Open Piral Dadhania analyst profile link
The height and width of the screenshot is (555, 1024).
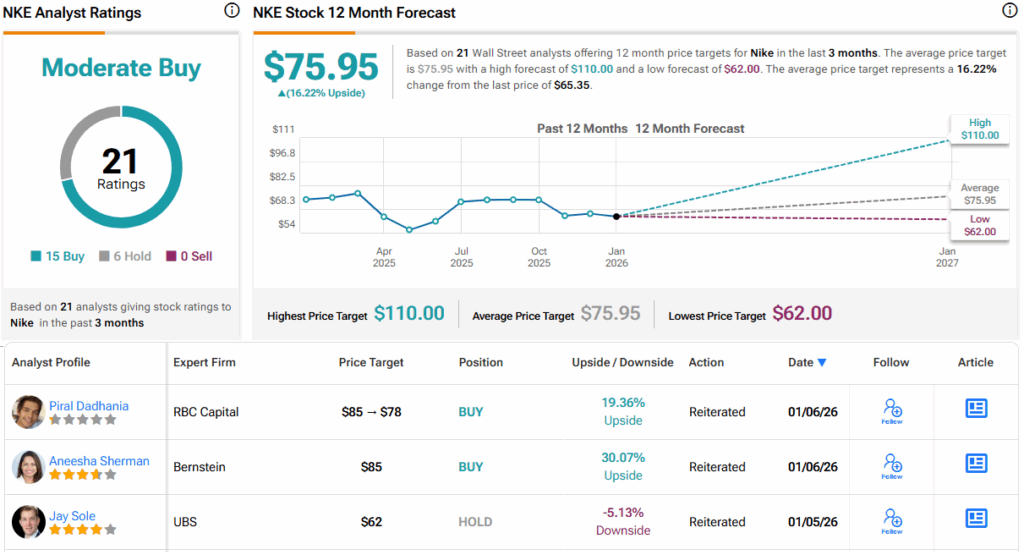89,406
